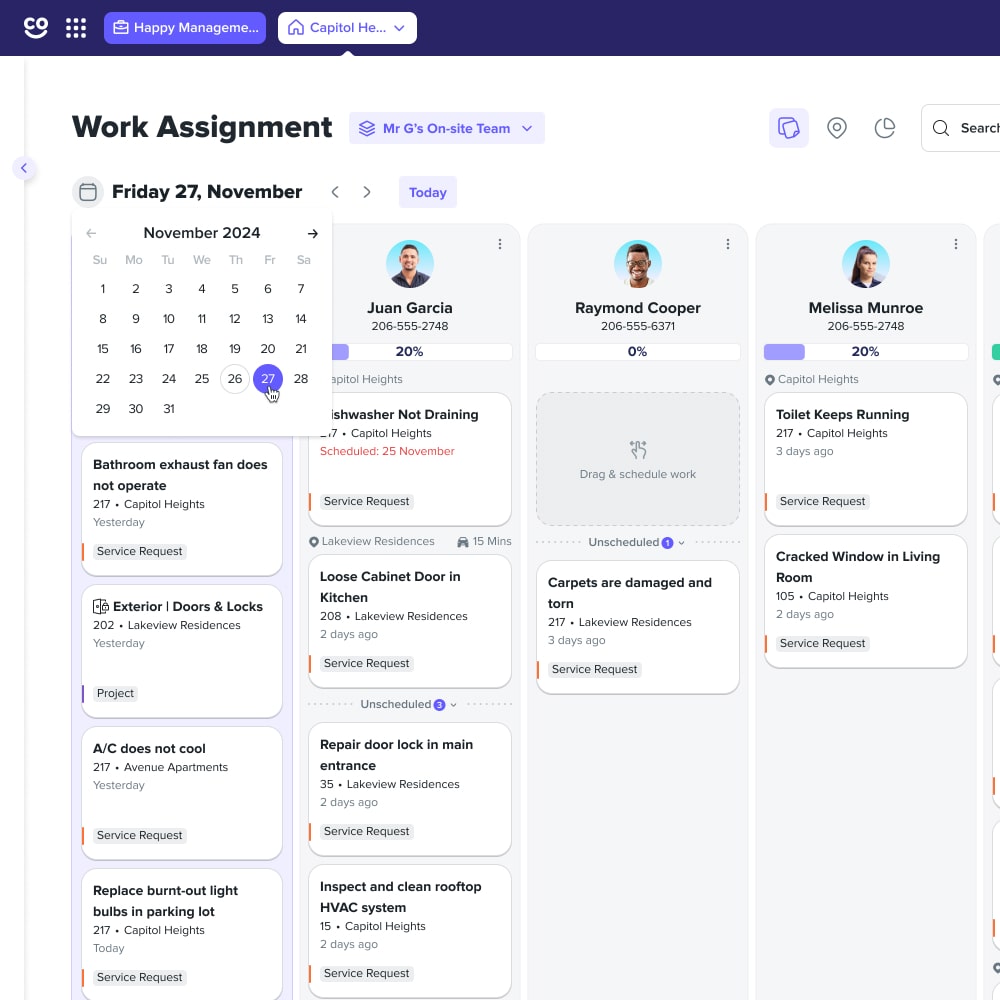Click Capitol Heights location pin in Melissa's column
This screenshot has width=1000, height=1000.
click(770, 380)
